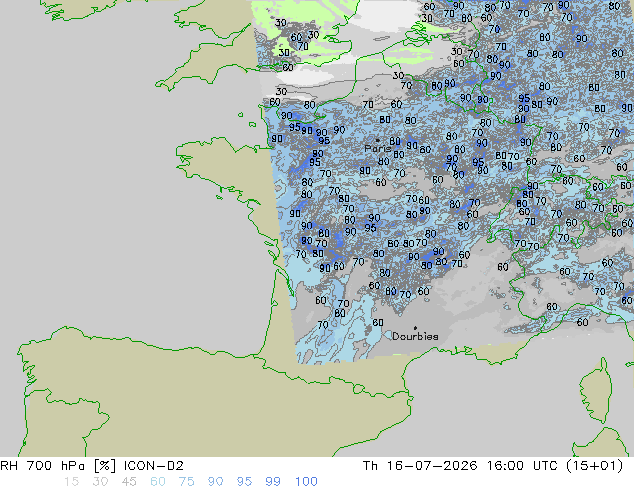Click the legend value 15
Screen dimensions: 634x490
tap(71, 482)
